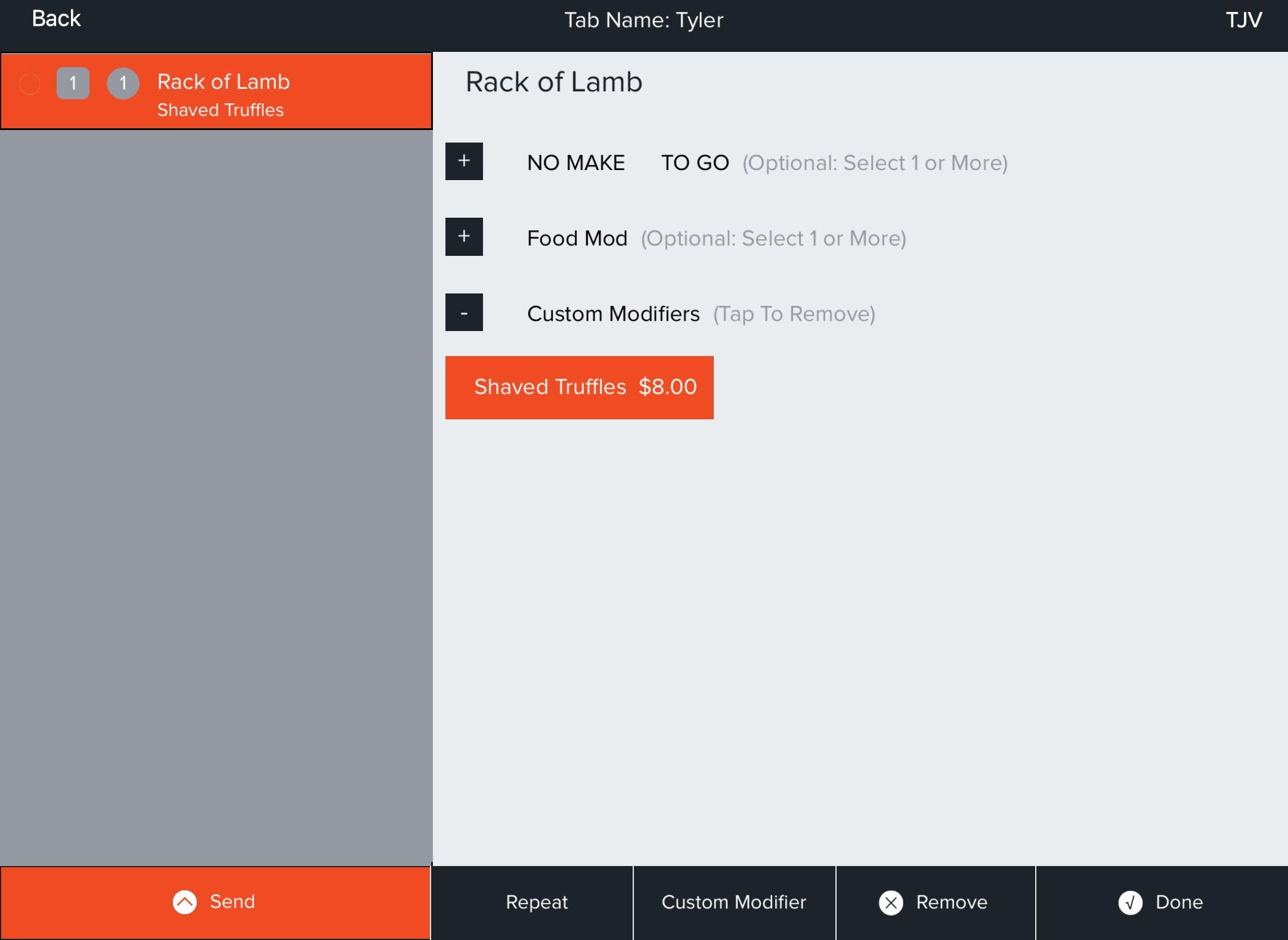Tap the Send label text
1288x940 pixels.
pyautogui.click(x=232, y=901)
